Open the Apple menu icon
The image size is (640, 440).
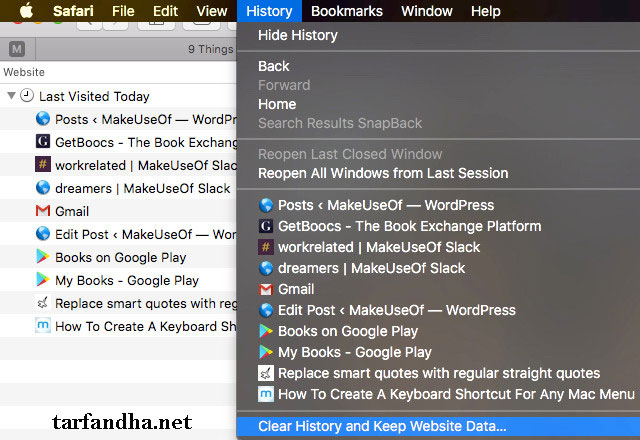[x=27, y=11]
